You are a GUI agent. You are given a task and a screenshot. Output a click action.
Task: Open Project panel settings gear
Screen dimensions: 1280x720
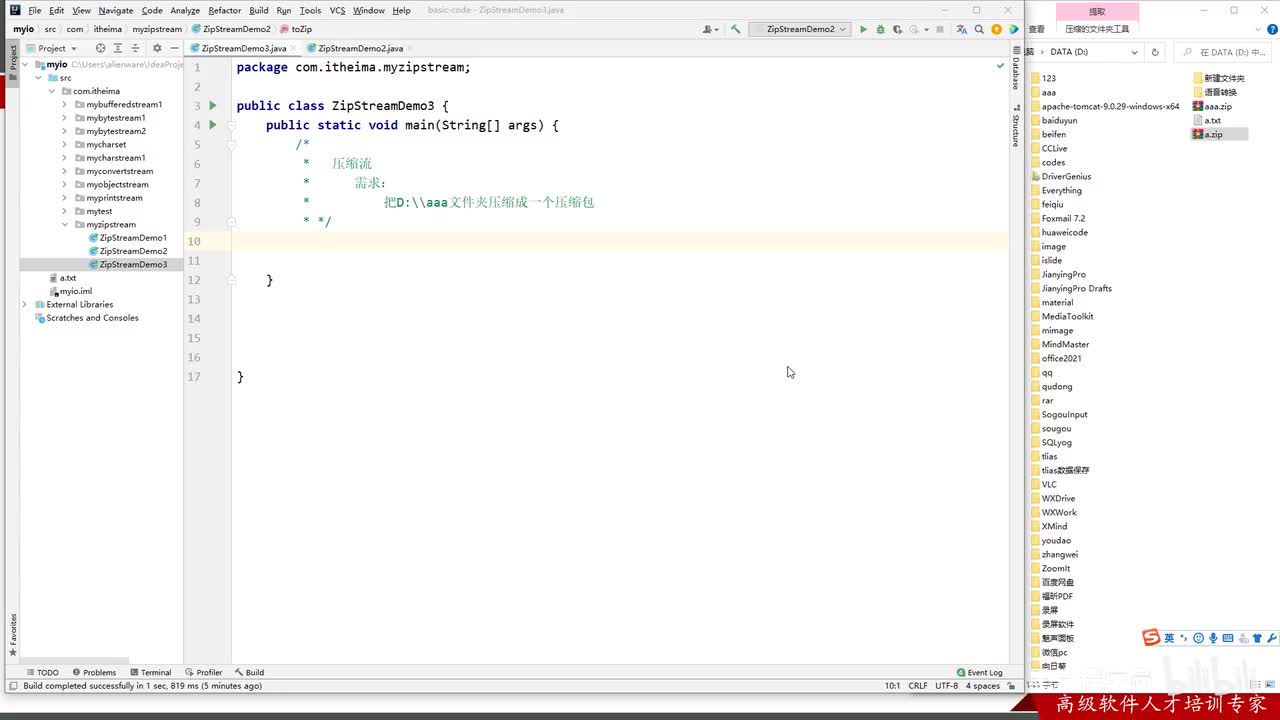point(156,48)
